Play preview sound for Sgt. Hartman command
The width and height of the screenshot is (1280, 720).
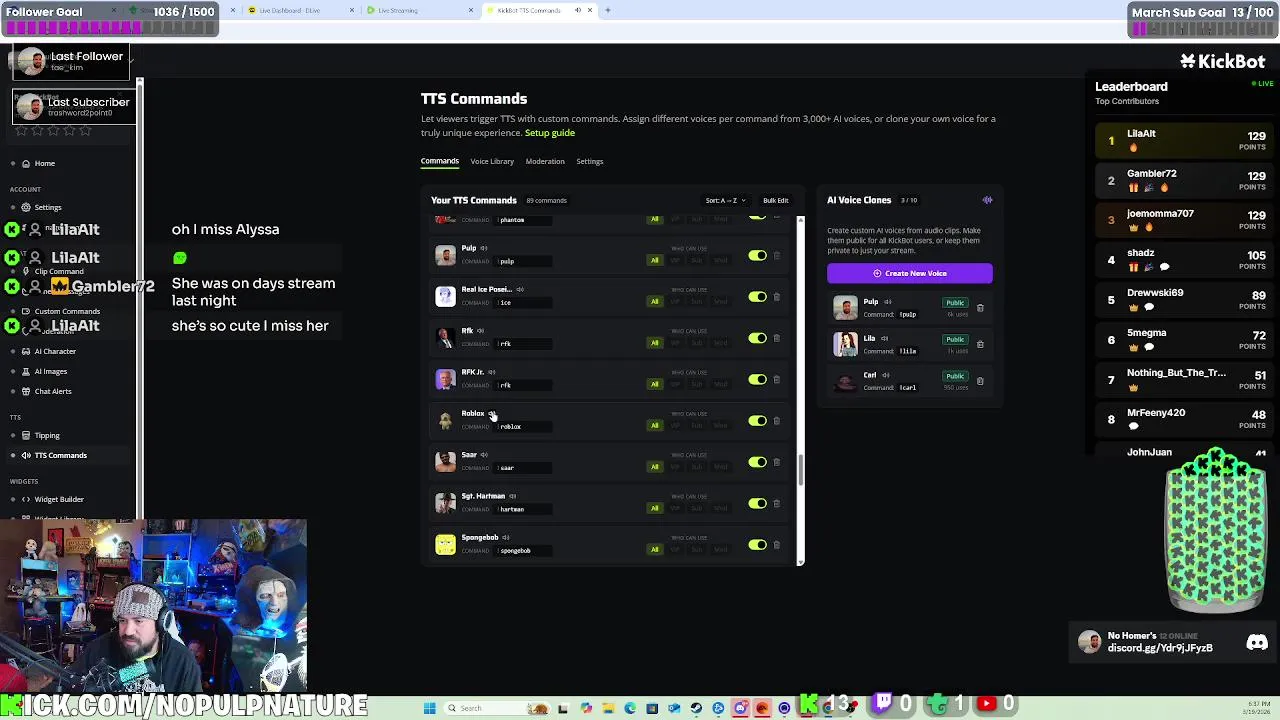tap(512, 496)
